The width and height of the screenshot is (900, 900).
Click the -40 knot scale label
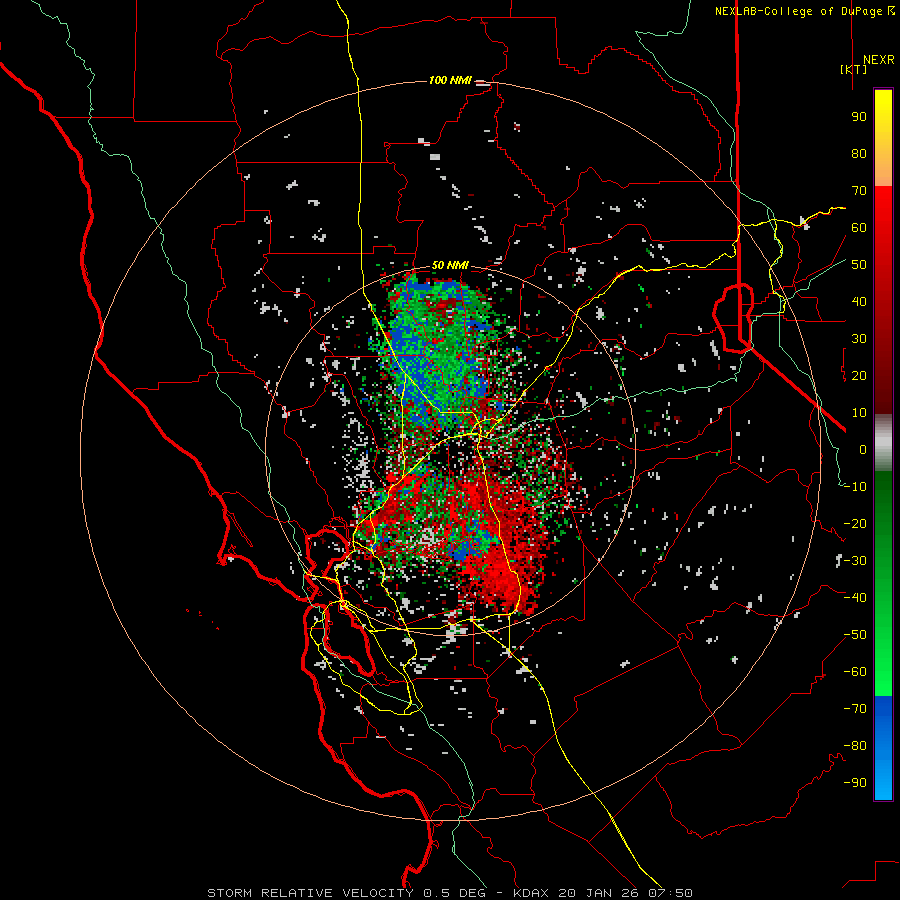[855, 598]
